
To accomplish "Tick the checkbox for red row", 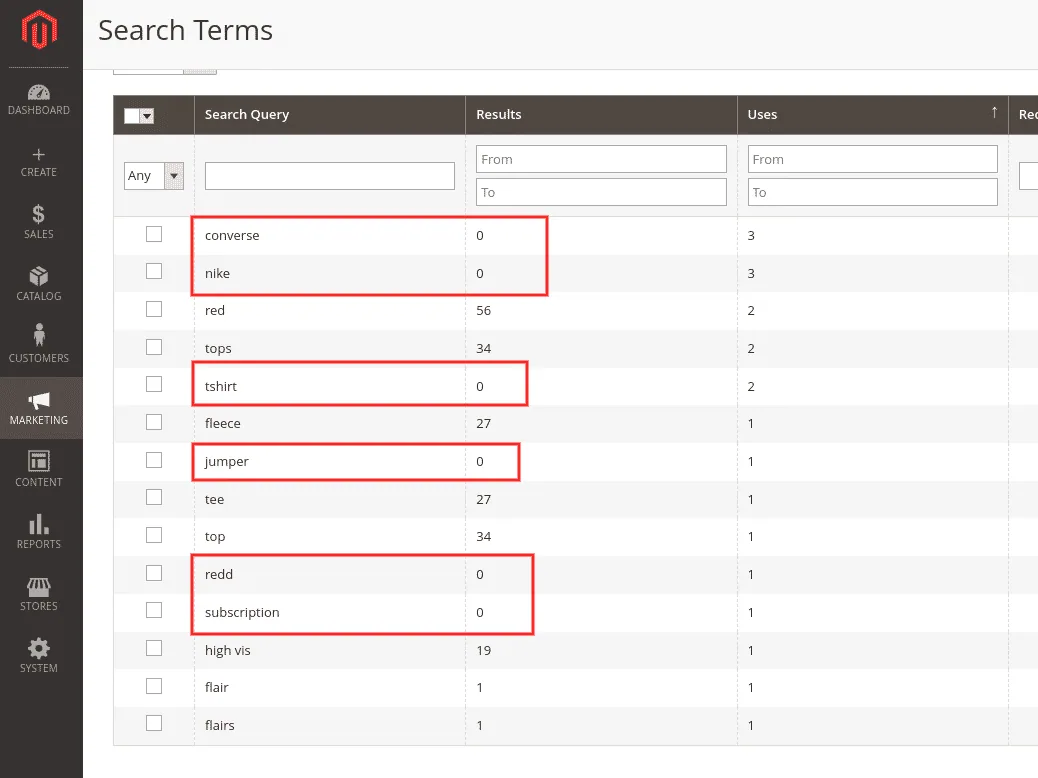I will 154,309.
